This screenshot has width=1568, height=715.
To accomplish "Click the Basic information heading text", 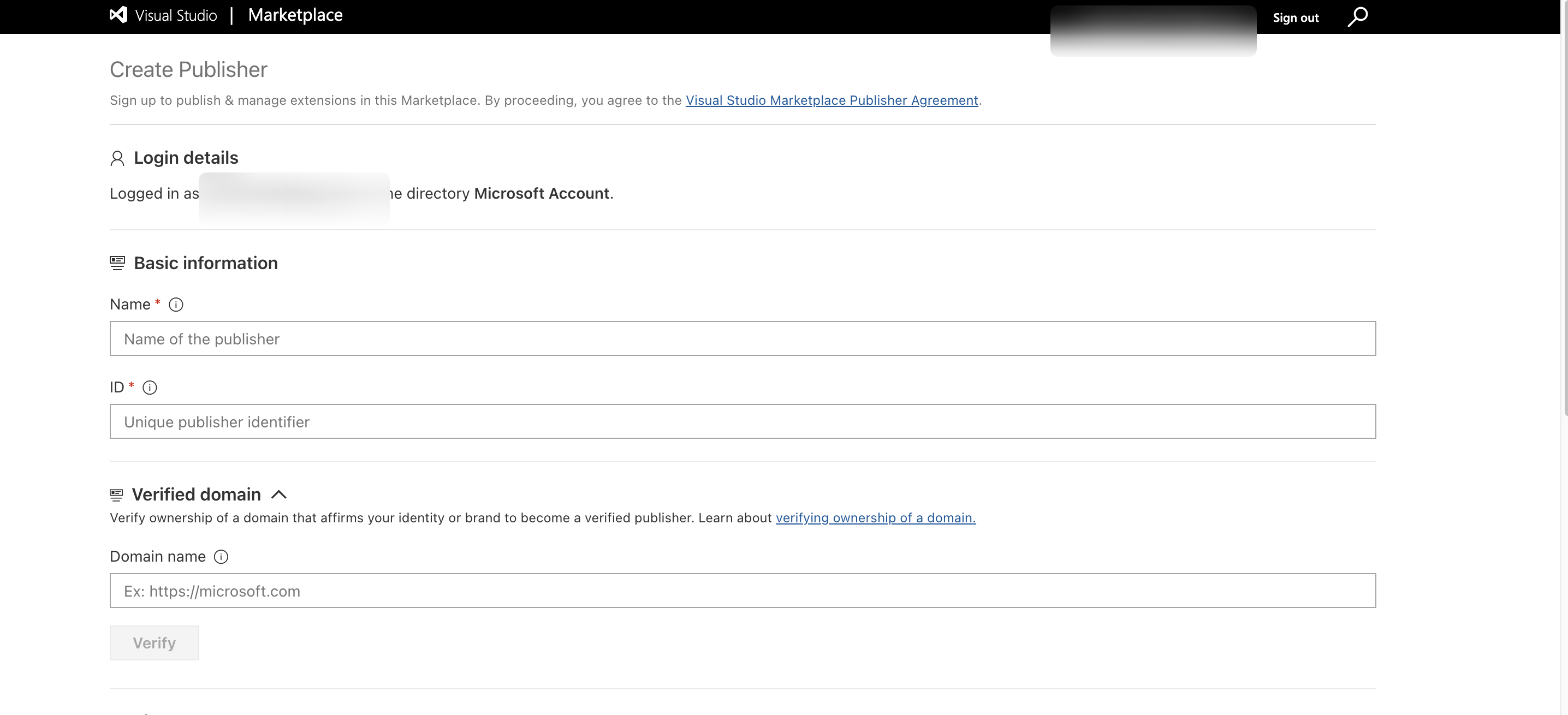I will (206, 263).
